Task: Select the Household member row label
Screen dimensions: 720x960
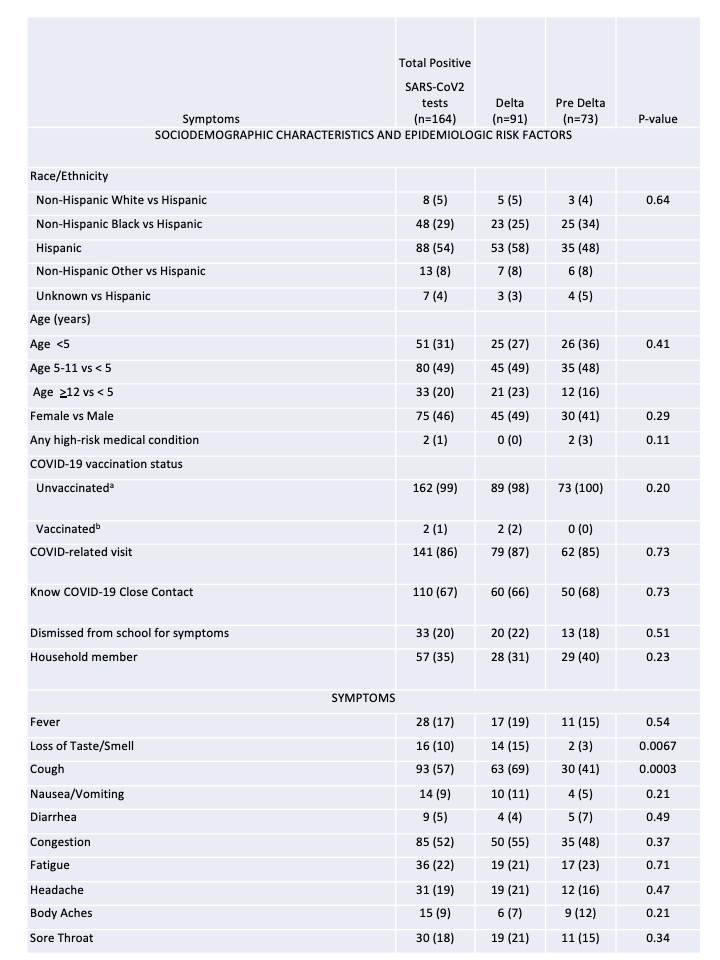Action: [84, 657]
